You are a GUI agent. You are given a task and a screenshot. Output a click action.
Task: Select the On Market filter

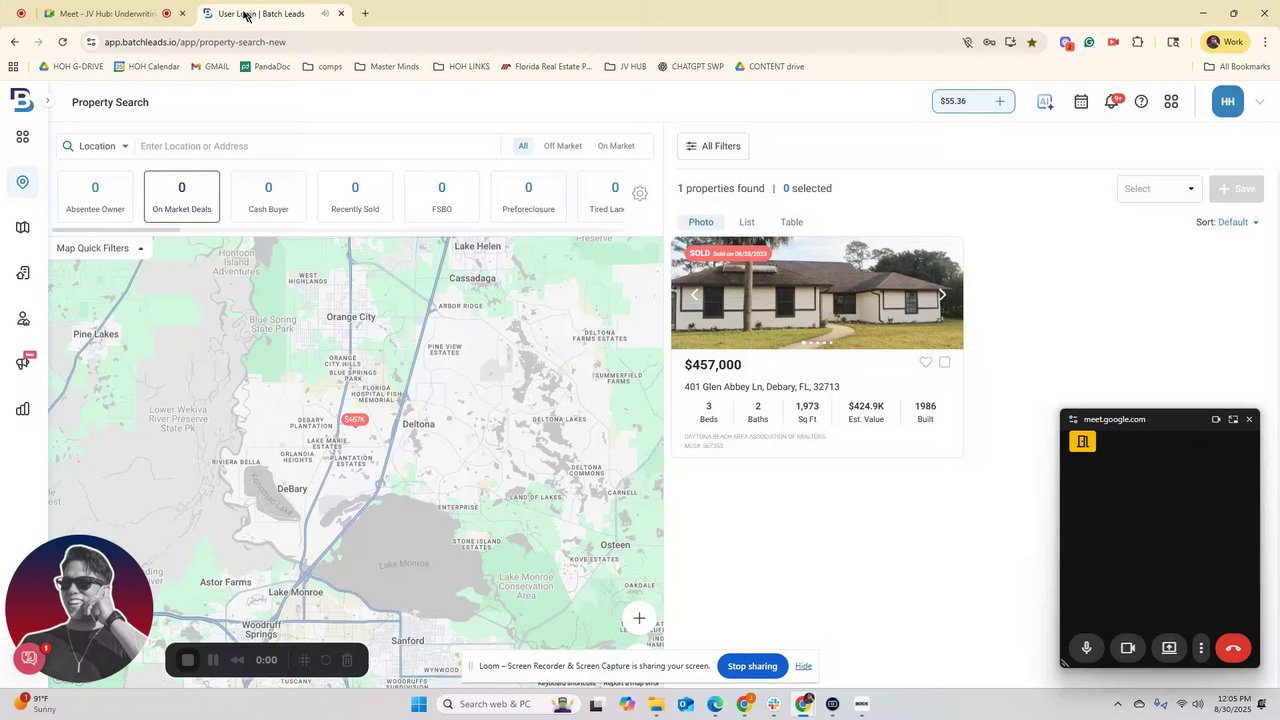(616, 146)
